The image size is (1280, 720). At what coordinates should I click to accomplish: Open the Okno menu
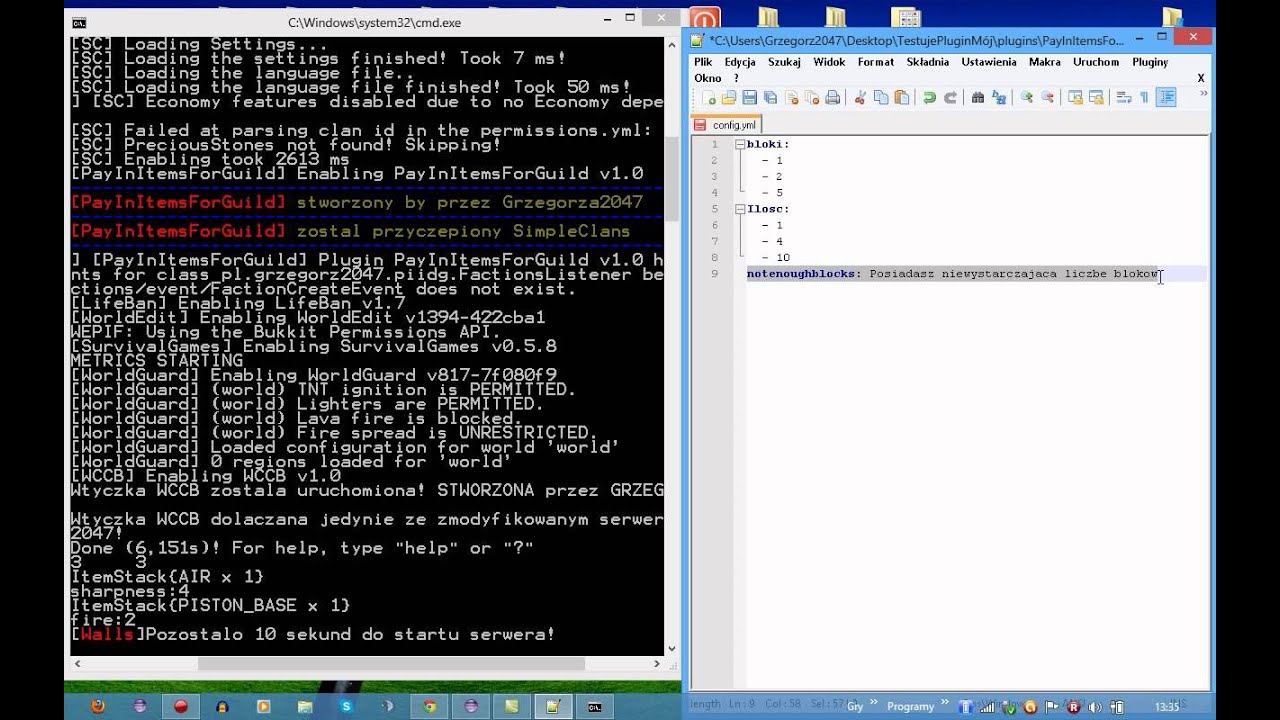[x=708, y=78]
